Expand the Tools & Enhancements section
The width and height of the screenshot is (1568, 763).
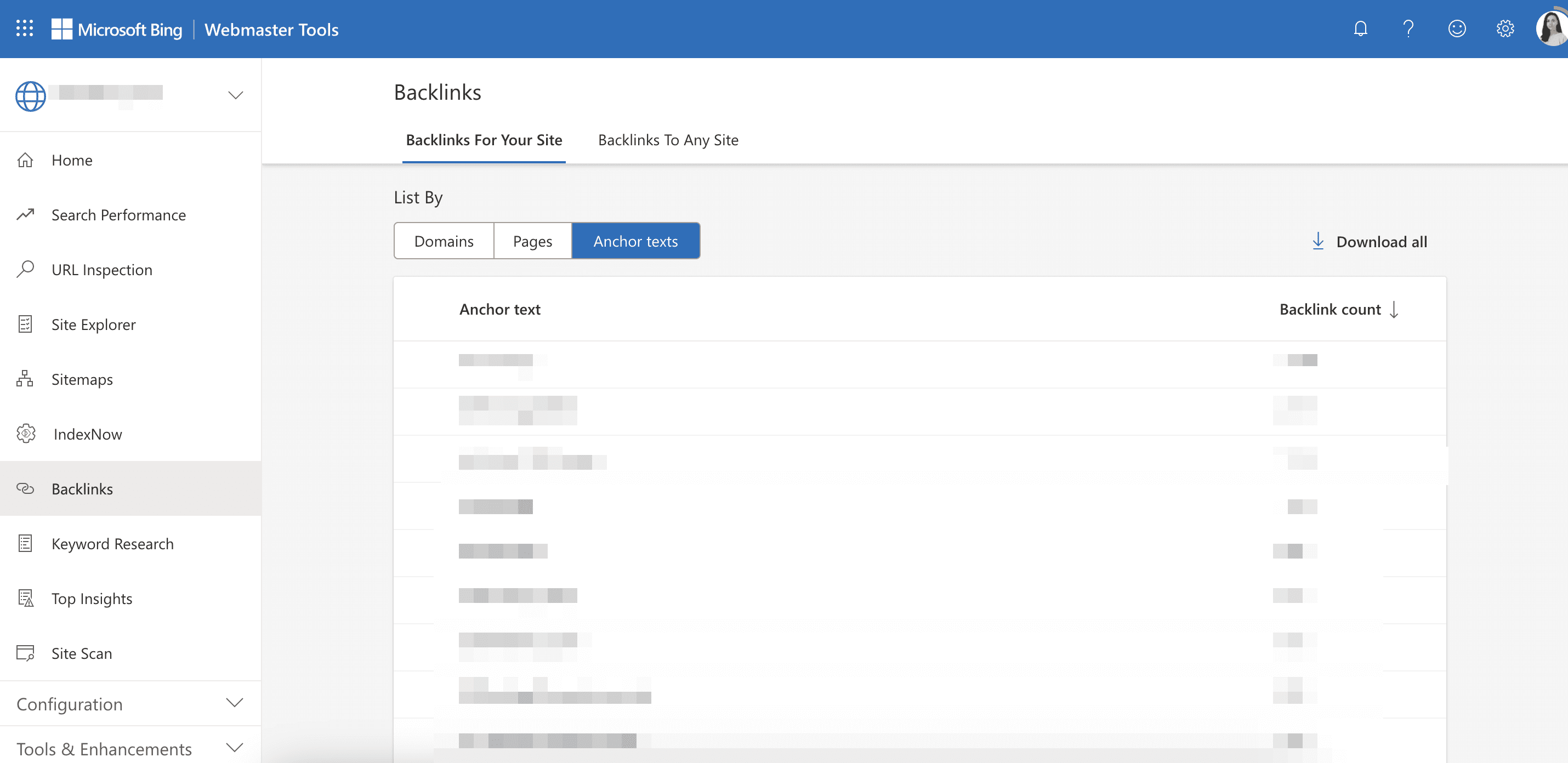129,747
